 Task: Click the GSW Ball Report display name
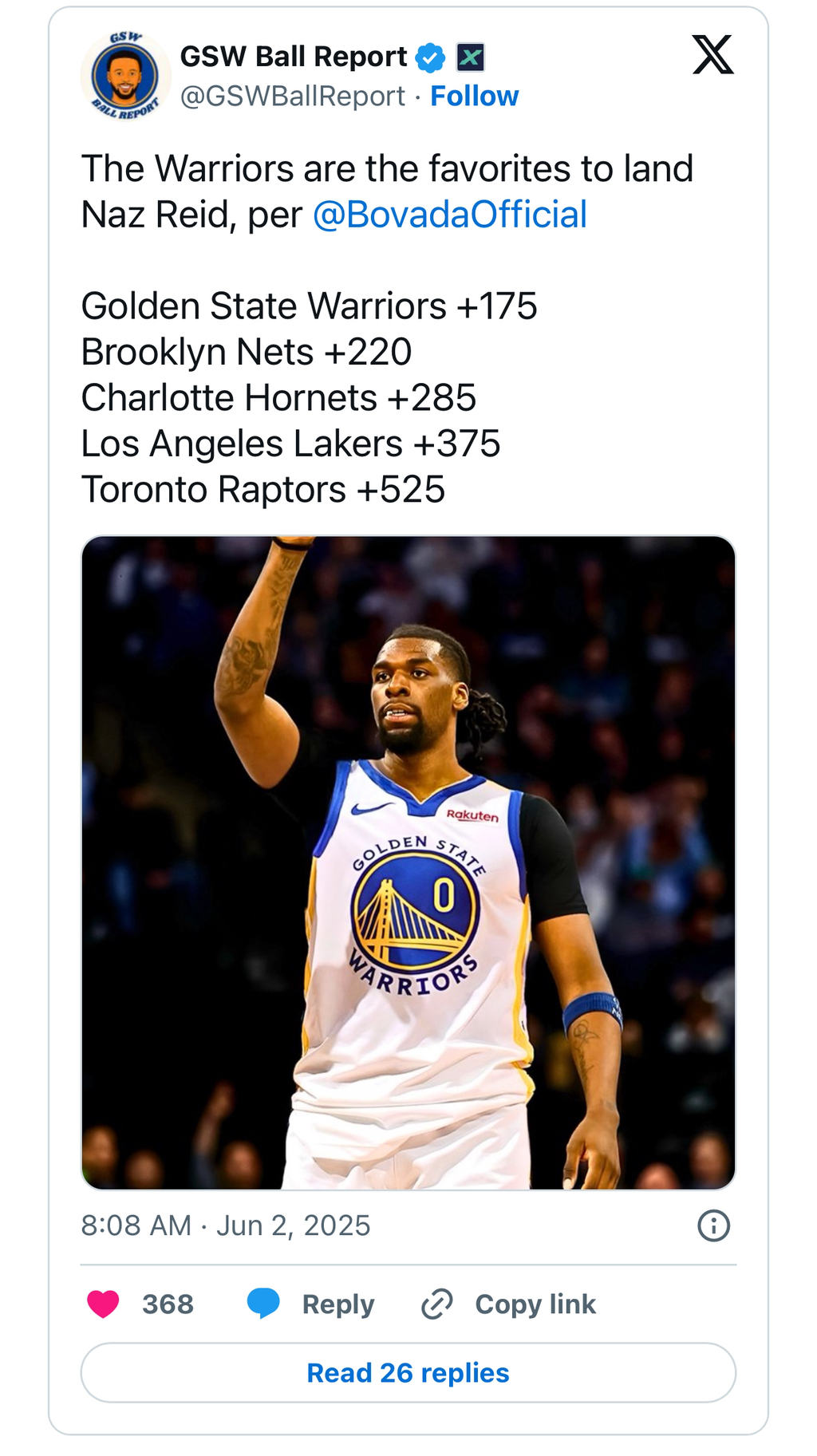tap(294, 57)
